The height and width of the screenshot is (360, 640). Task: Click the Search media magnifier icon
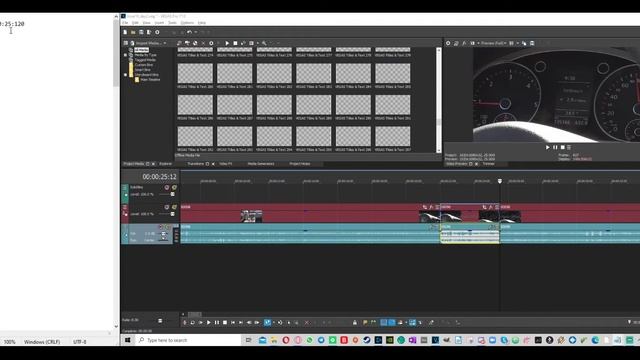[x=264, y=43]
